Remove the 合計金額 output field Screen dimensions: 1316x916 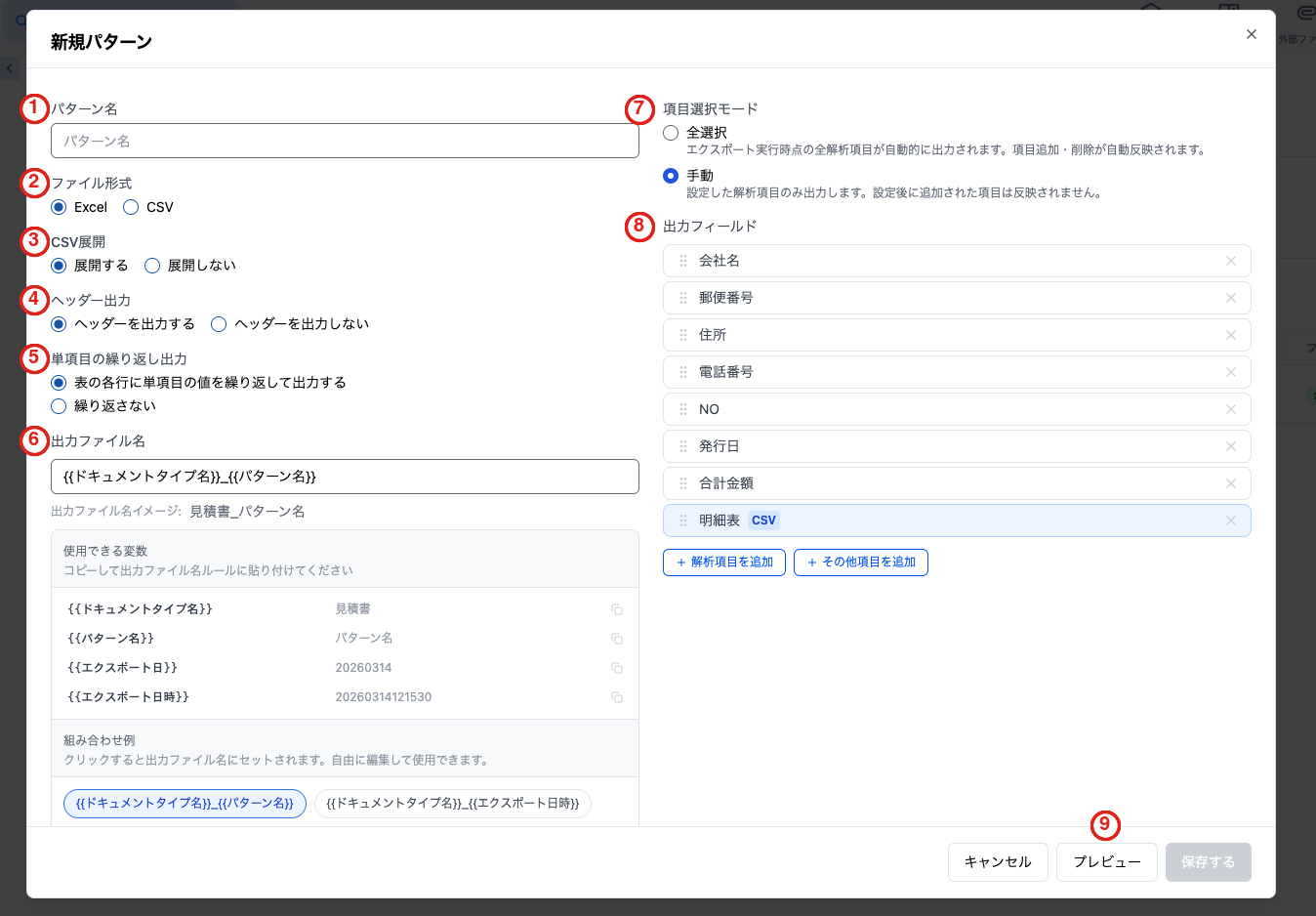coord(1231,483)
